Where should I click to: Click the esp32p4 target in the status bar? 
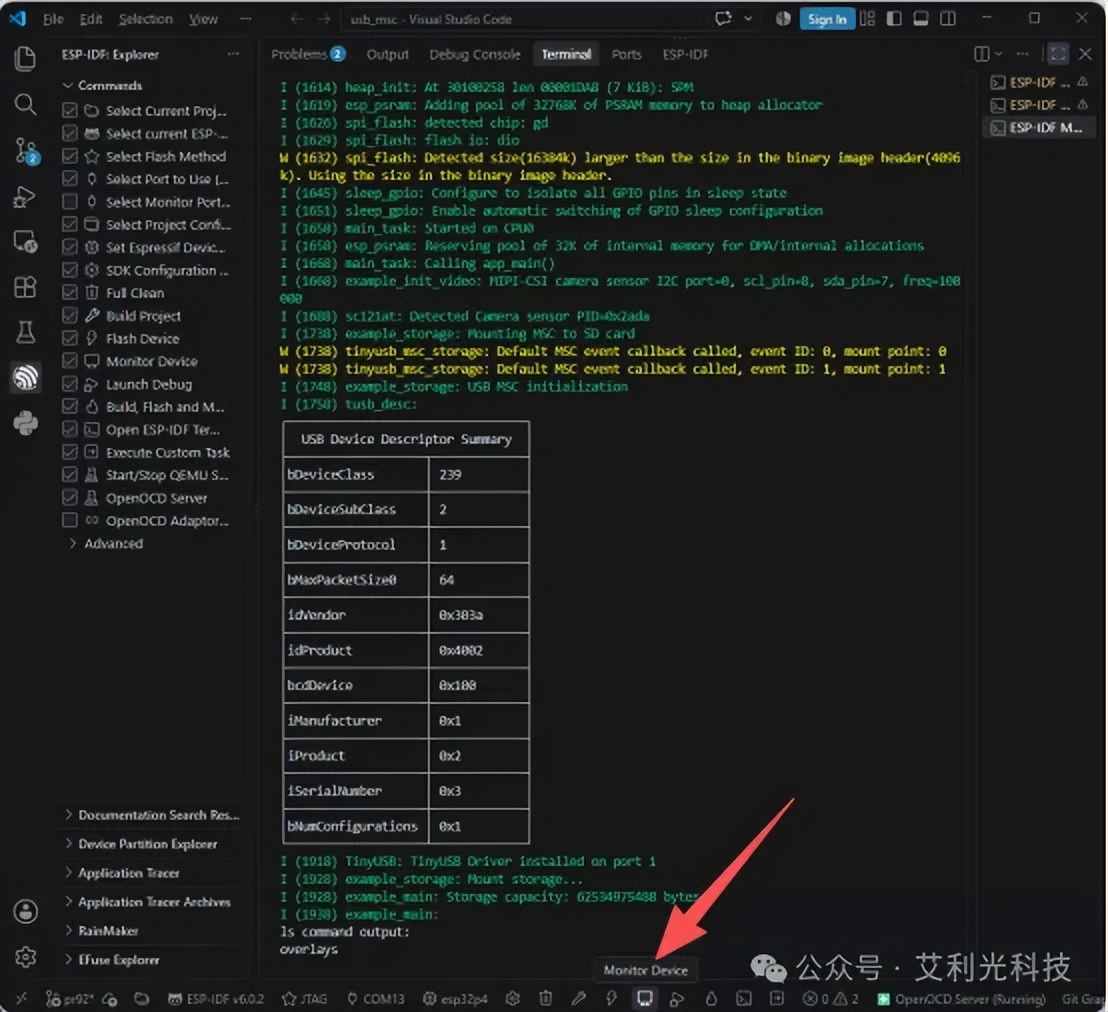(x=455, y=999)
